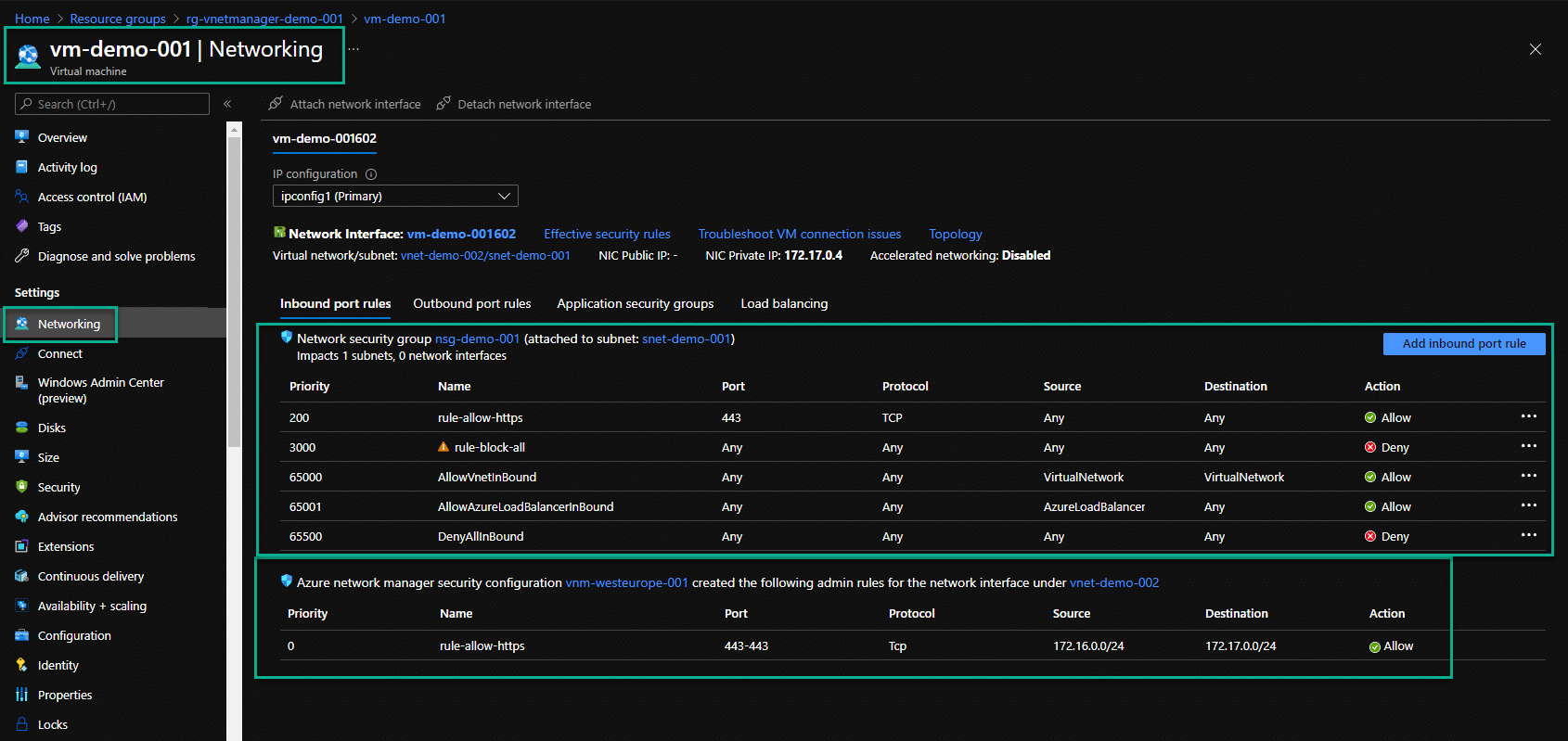Focus the Search (Ctrl+/) field
1568x741 pixels.
112,104
